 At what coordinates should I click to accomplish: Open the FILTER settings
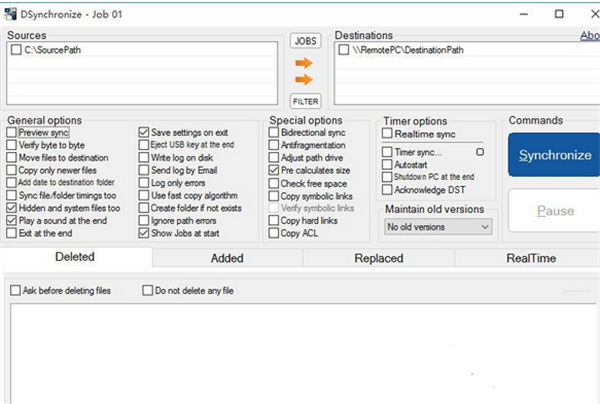tap(304, 100)
